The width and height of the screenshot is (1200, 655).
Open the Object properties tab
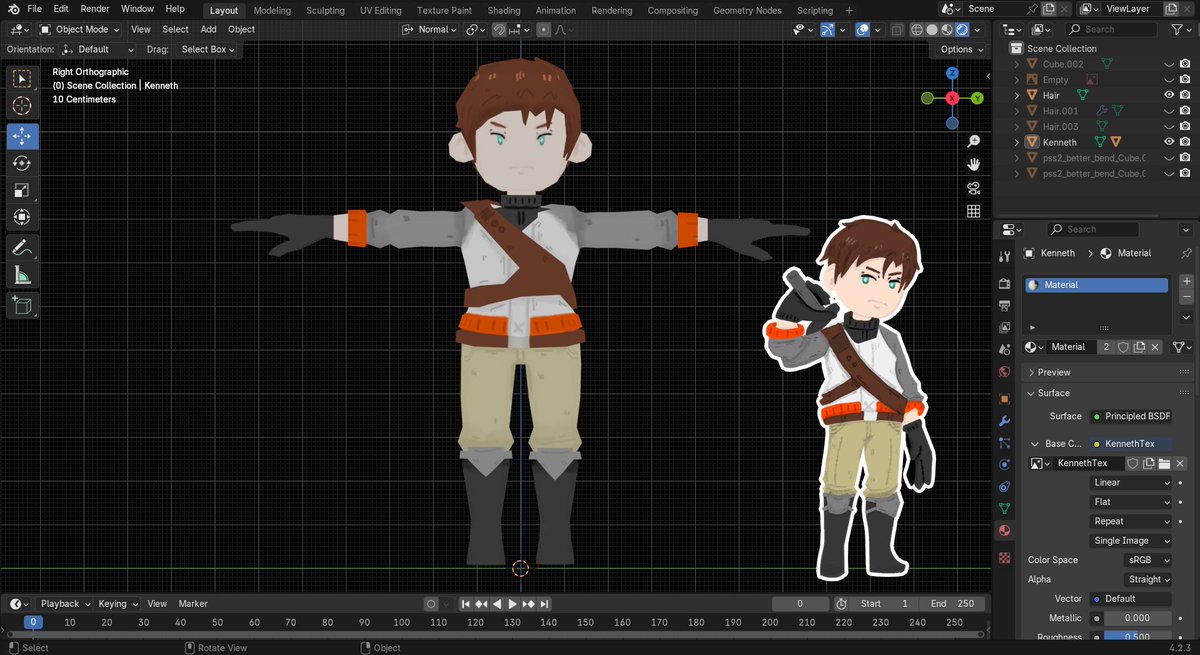click(x=1005, y=399)
